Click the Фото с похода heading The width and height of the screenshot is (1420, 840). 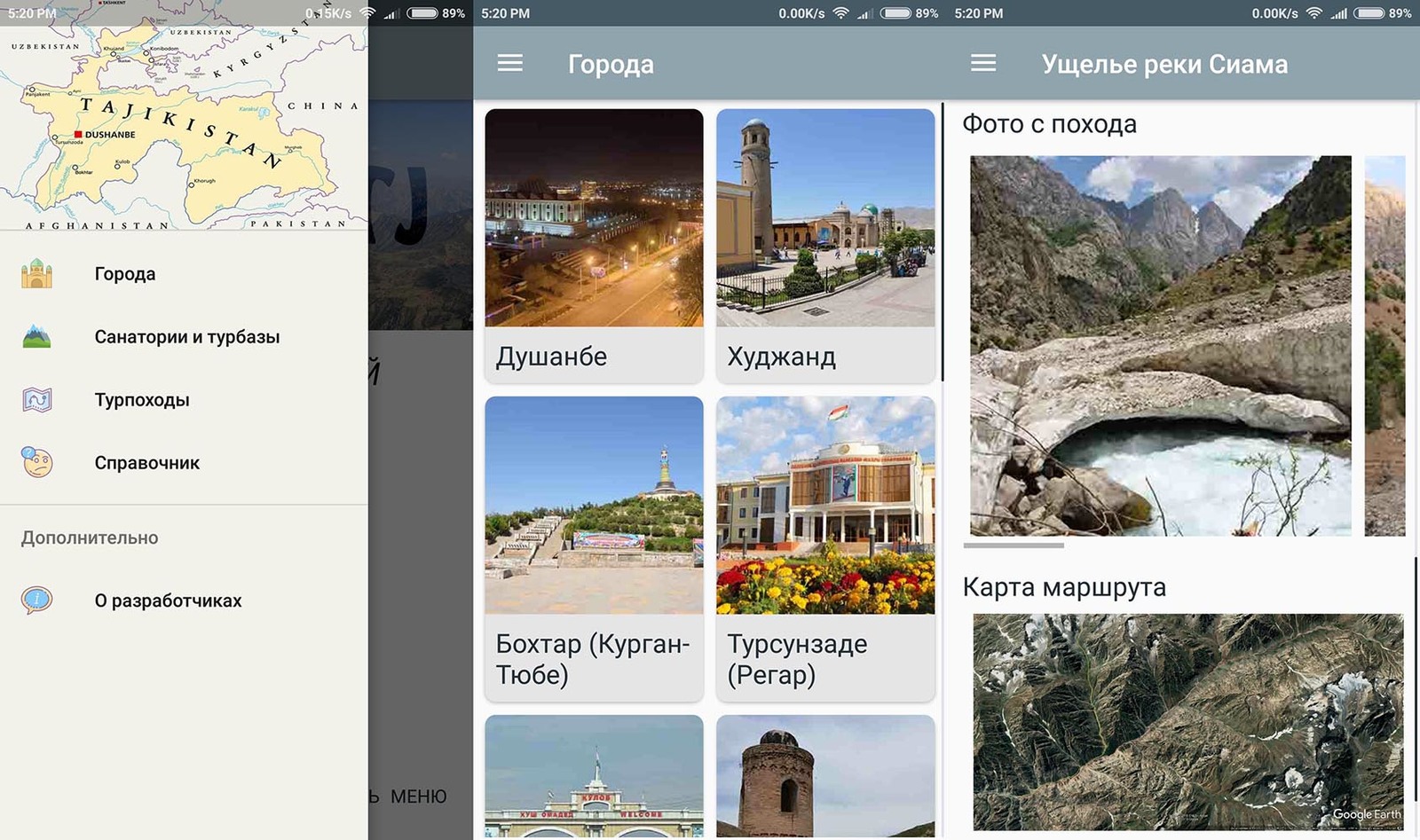coord(1049,124)
